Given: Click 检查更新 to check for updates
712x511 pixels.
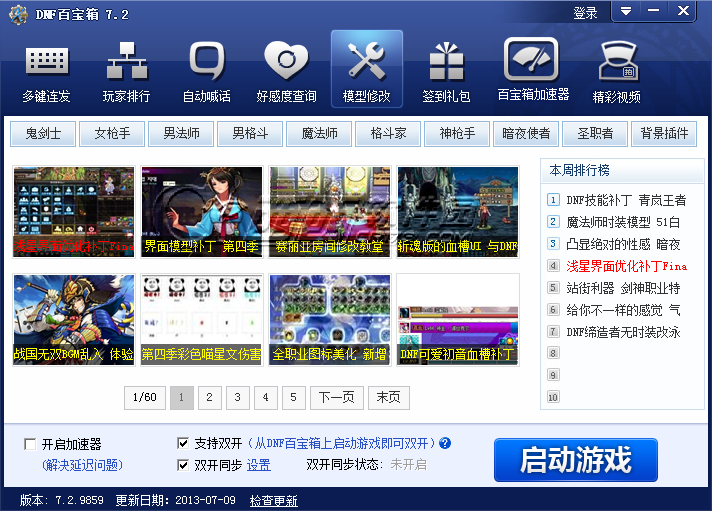Looking at the screenshot, I should (x=273, y=501).
